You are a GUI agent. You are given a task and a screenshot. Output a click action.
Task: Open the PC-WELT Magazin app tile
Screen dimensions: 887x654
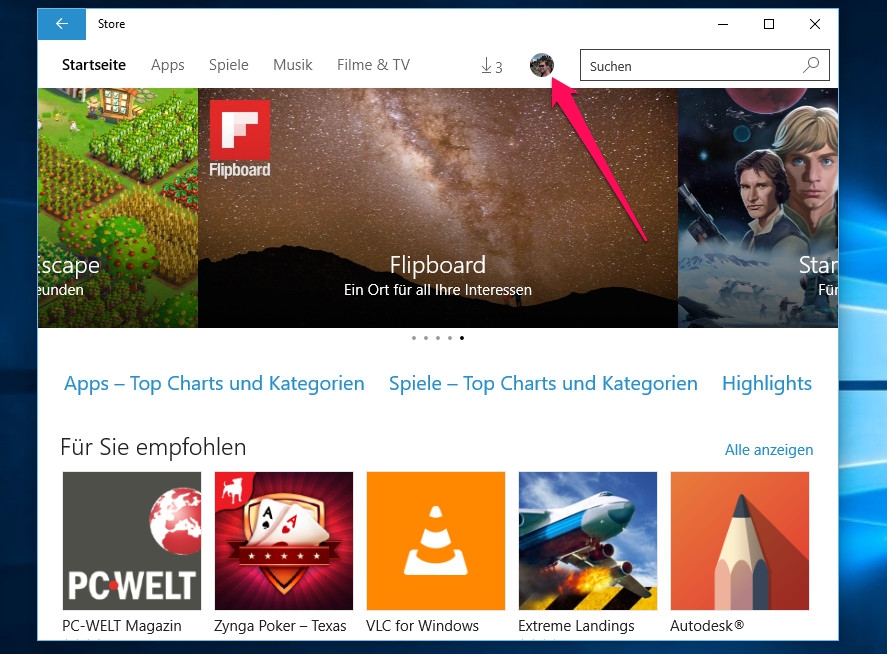pyautogui.click(x=132, y=541)
